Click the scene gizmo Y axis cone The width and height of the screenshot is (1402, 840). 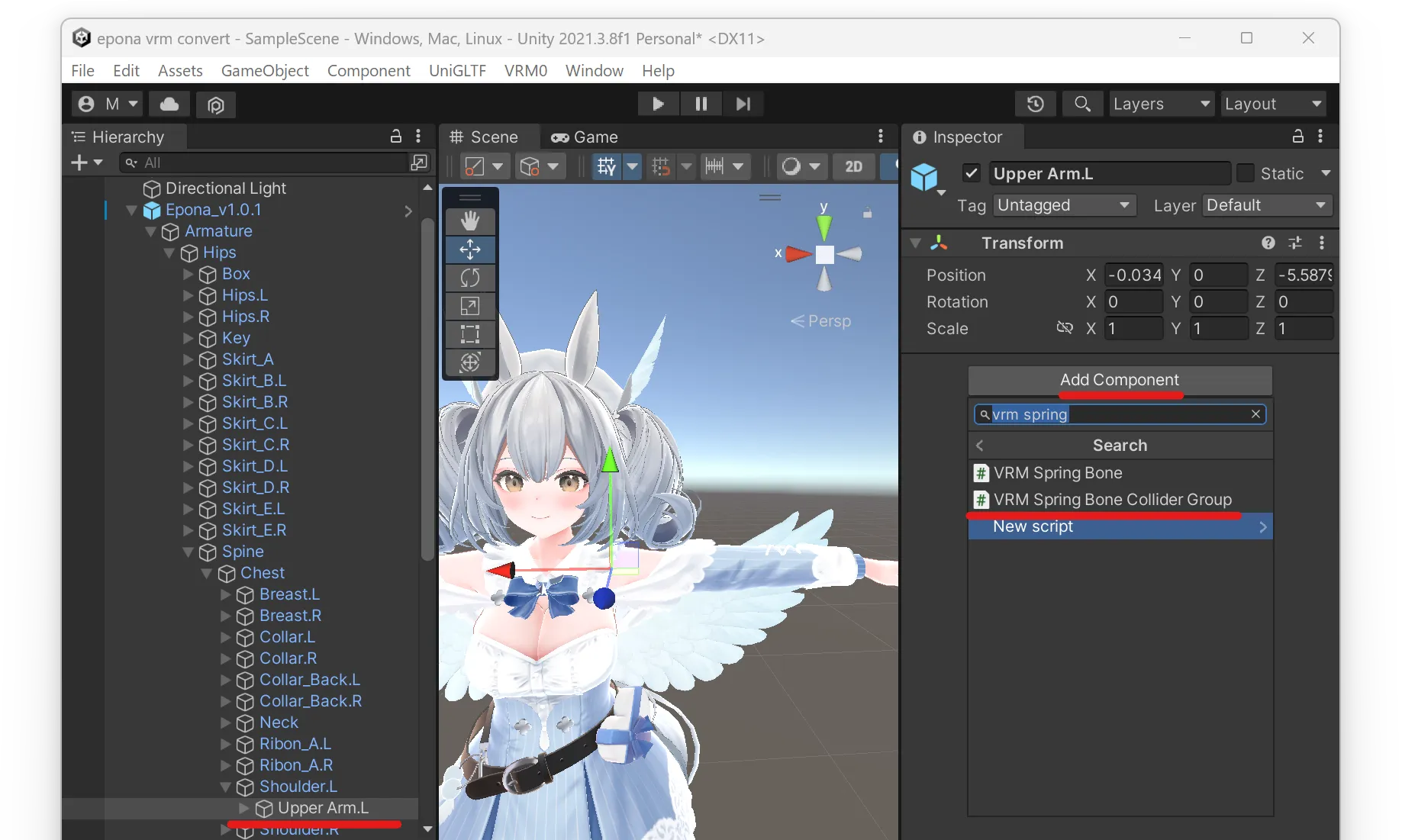[x=824, y=227]
